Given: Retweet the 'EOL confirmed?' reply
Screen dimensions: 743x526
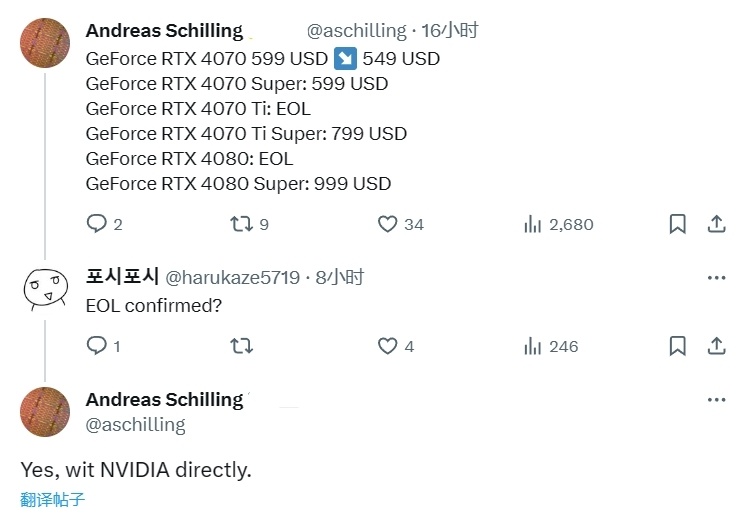Looking at the screenshot, I should tap(241, 346).
